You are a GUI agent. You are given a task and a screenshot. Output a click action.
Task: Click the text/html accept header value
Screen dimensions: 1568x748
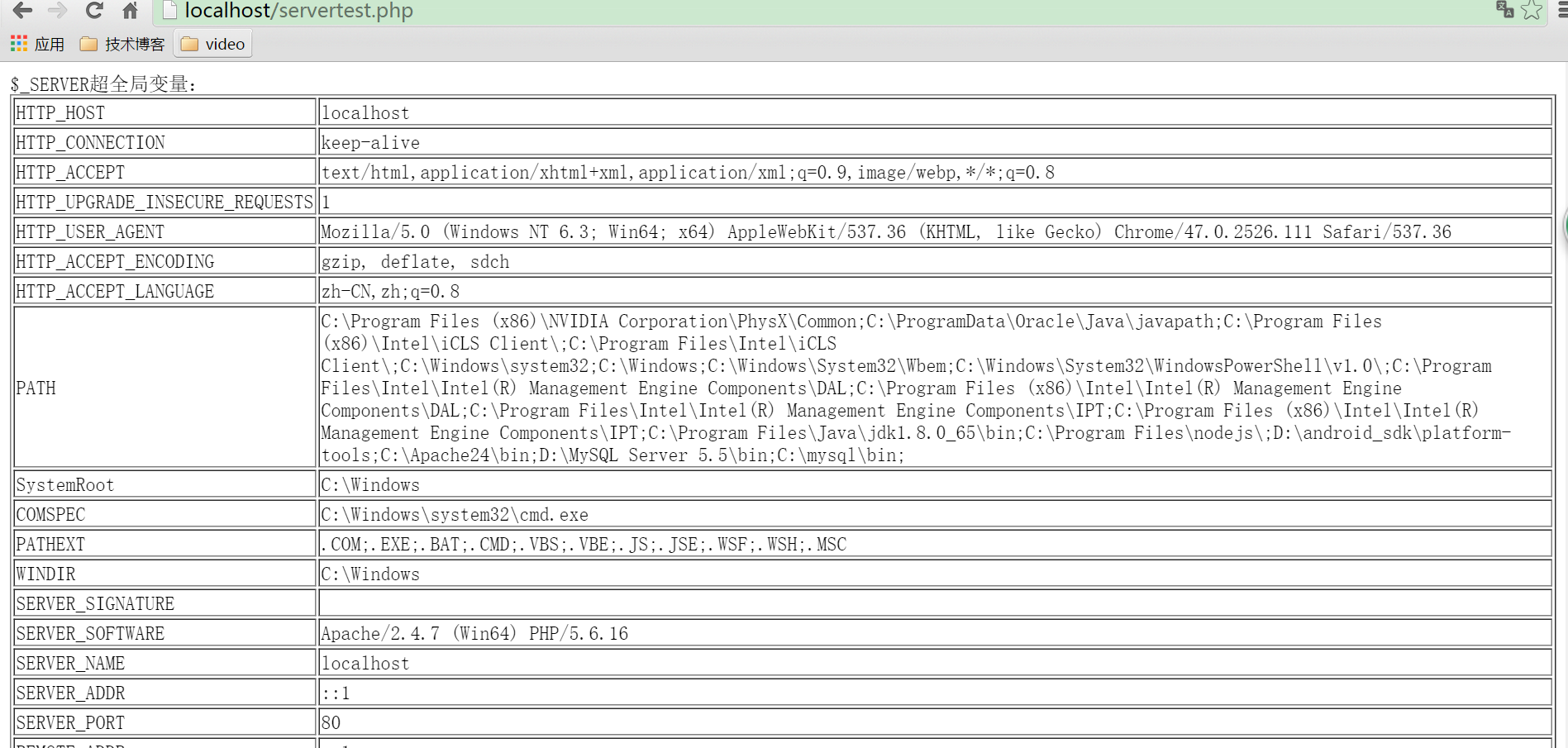click(688, 173)
